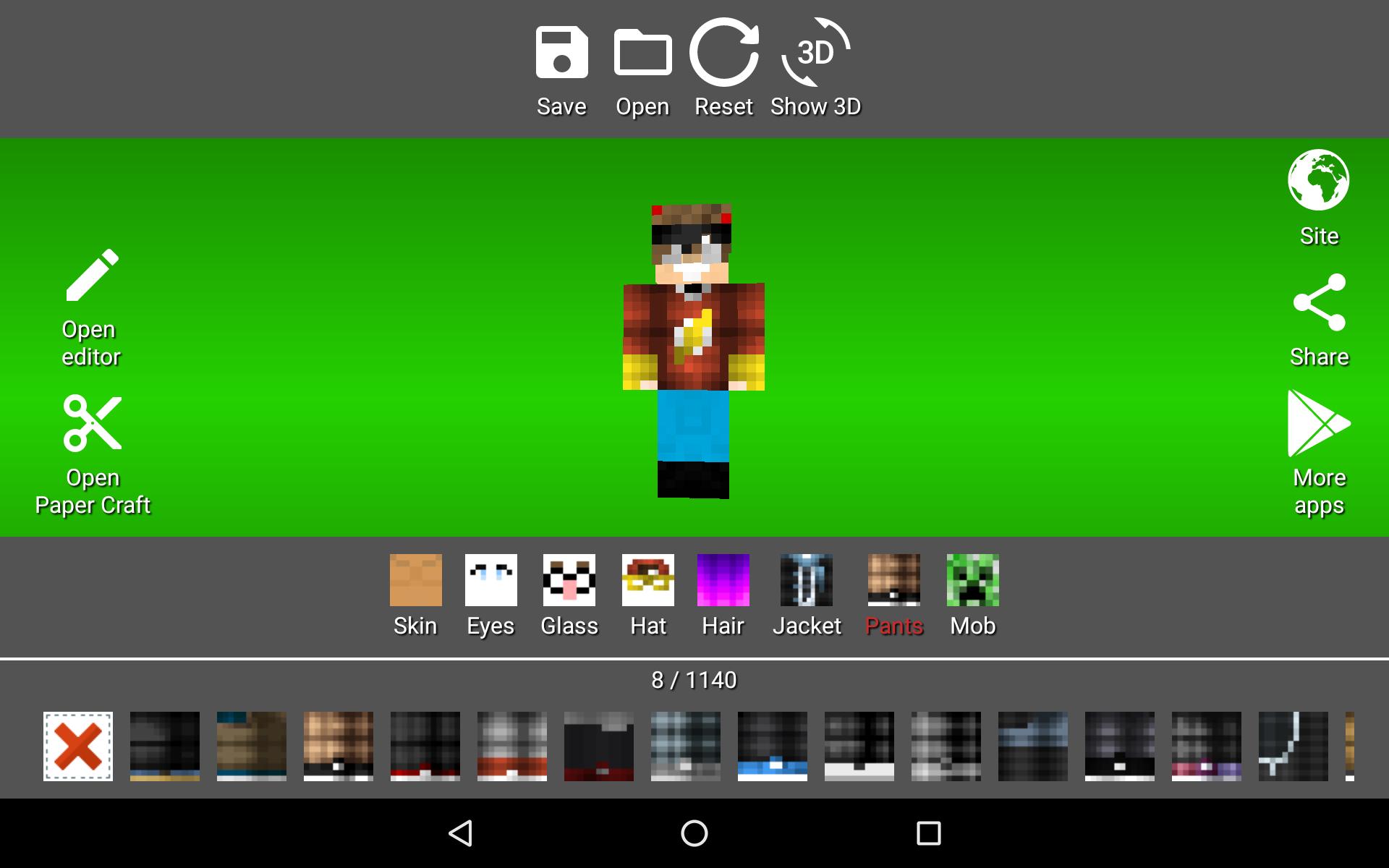Pick the gray pants with orange-red hem
1389x868 pixels.
pyautogui.click(x=512, y=746)
